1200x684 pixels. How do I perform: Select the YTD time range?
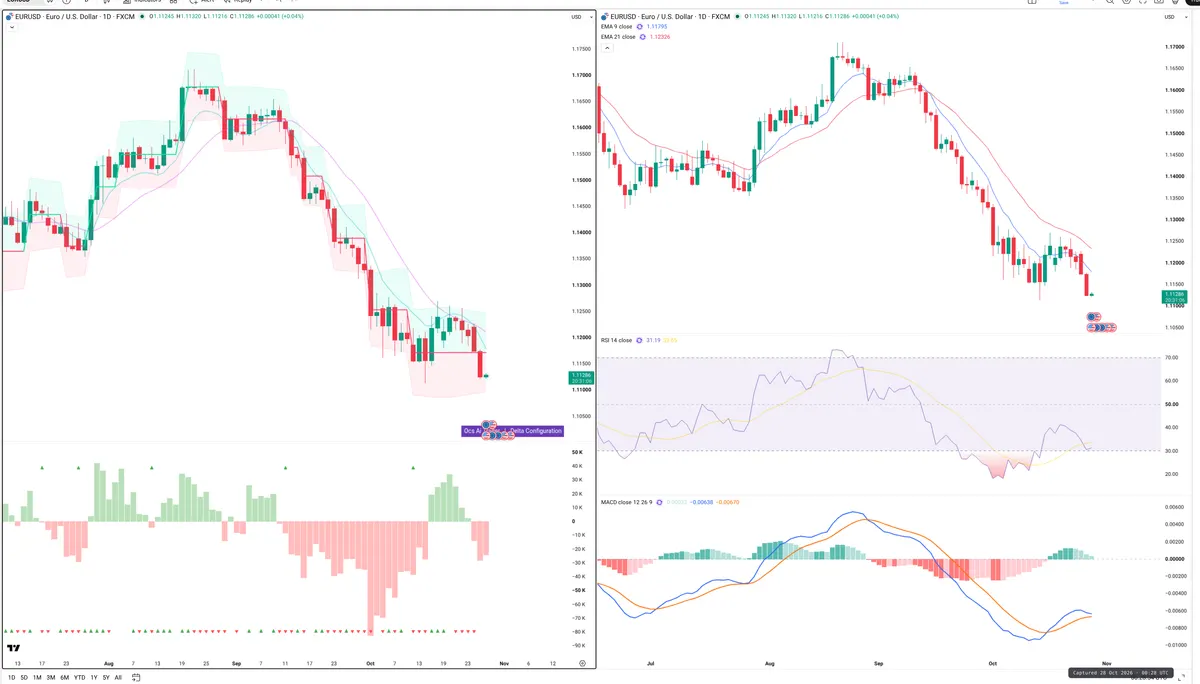pos(79,677)
